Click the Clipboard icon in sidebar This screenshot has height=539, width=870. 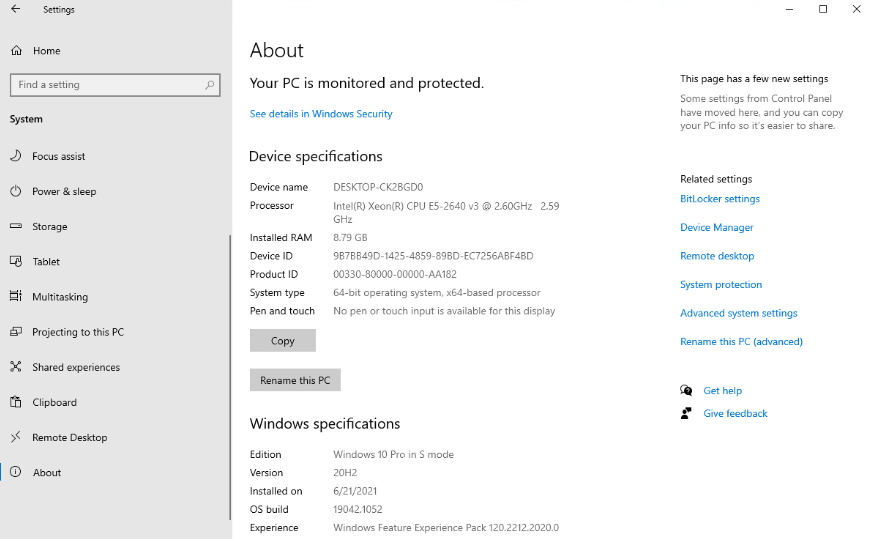pyautogui.click(x=16, y=402)
